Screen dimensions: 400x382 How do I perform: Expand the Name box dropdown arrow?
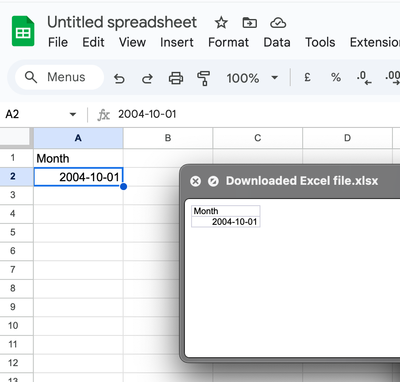pos(73,115)
